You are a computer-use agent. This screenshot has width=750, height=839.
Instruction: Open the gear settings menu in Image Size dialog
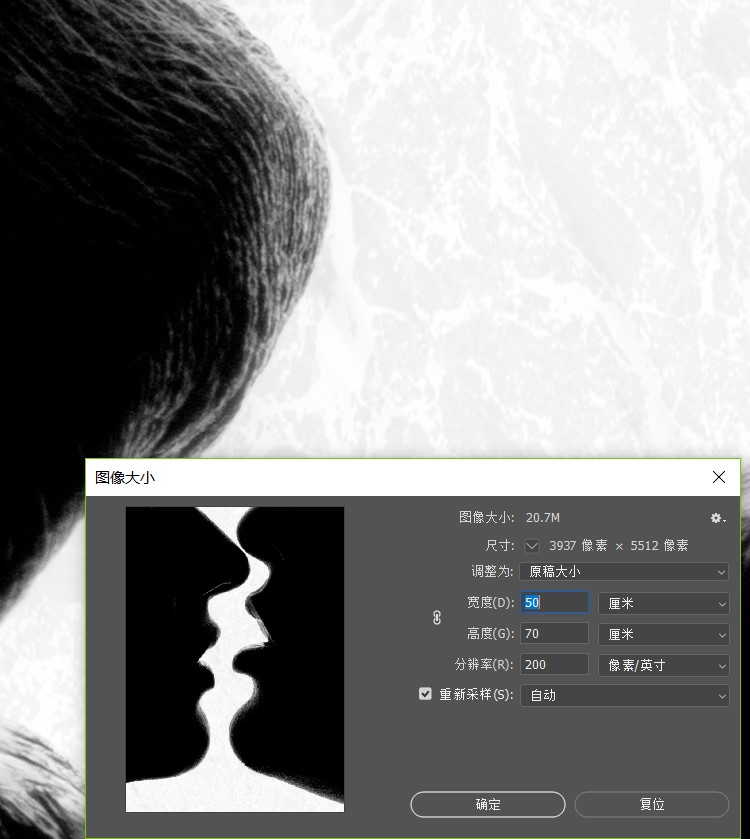[717, 518]
